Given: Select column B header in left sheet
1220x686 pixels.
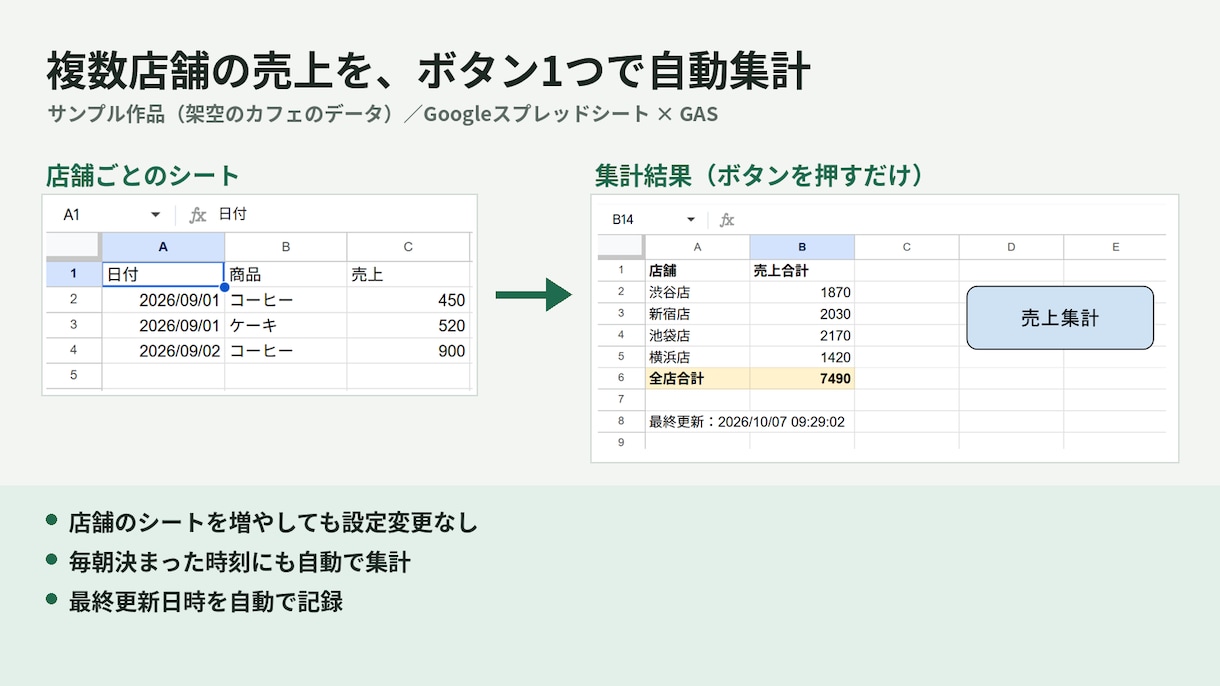Looking at the screenshot, I should click(285, 247).
